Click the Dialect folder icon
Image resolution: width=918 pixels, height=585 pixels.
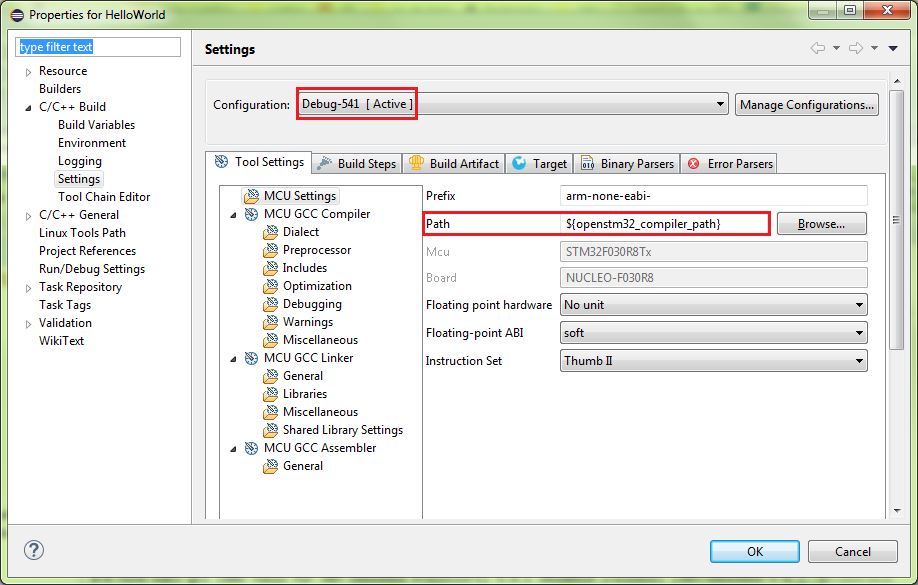[x=270, y=232]
